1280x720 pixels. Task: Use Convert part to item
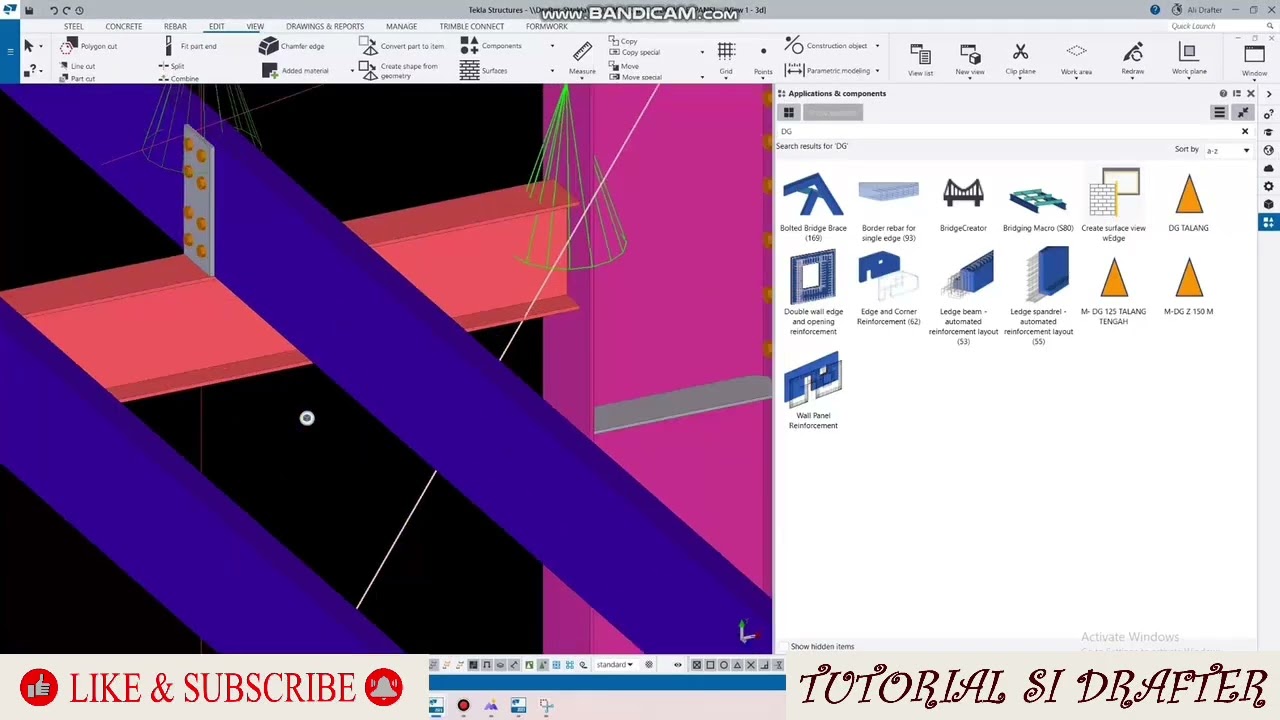coord(402,46)
